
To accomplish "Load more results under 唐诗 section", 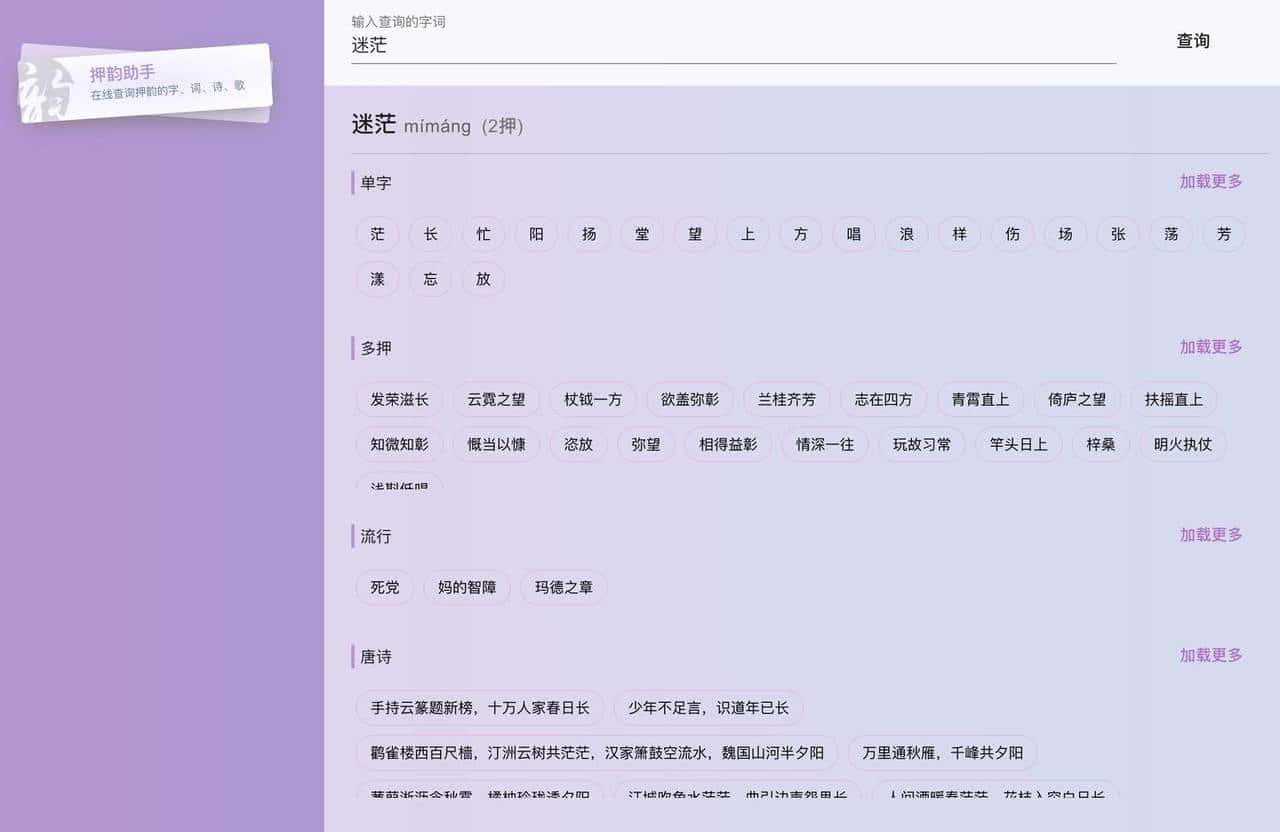I will coord(1210,655).
